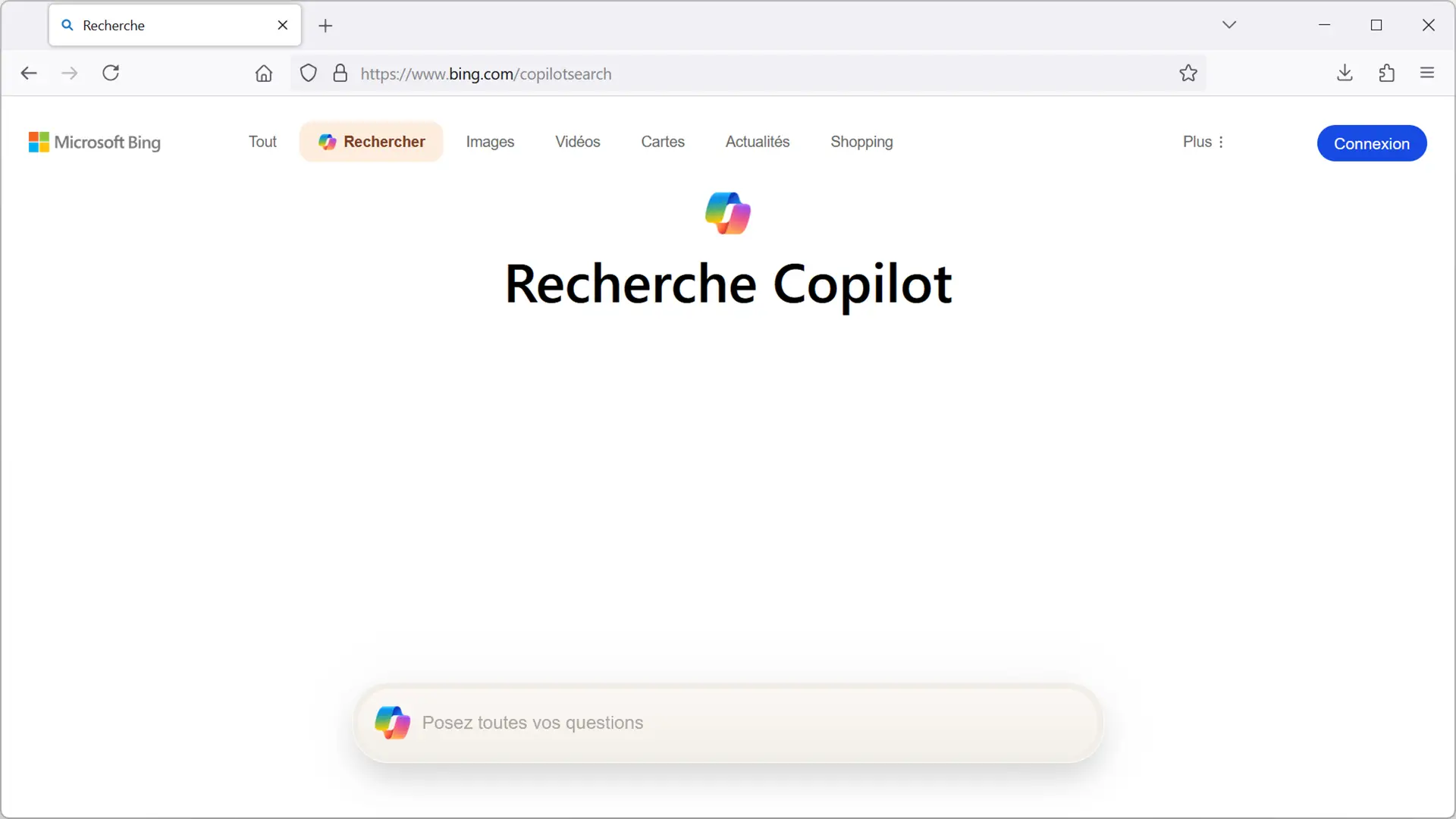Open the Shopping tab

point(861,142)
